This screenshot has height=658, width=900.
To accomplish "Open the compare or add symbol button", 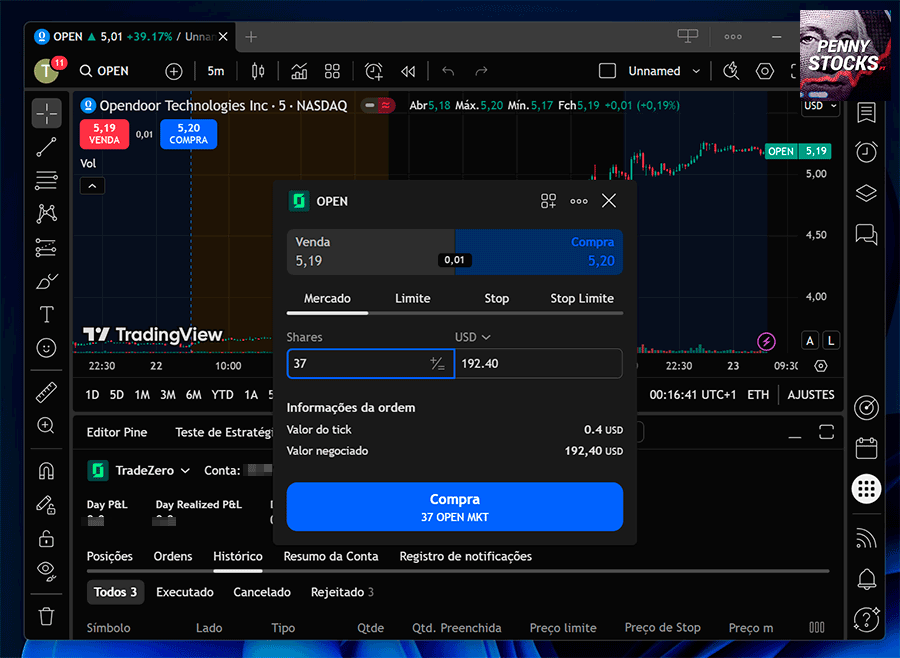I will (174, 71).
